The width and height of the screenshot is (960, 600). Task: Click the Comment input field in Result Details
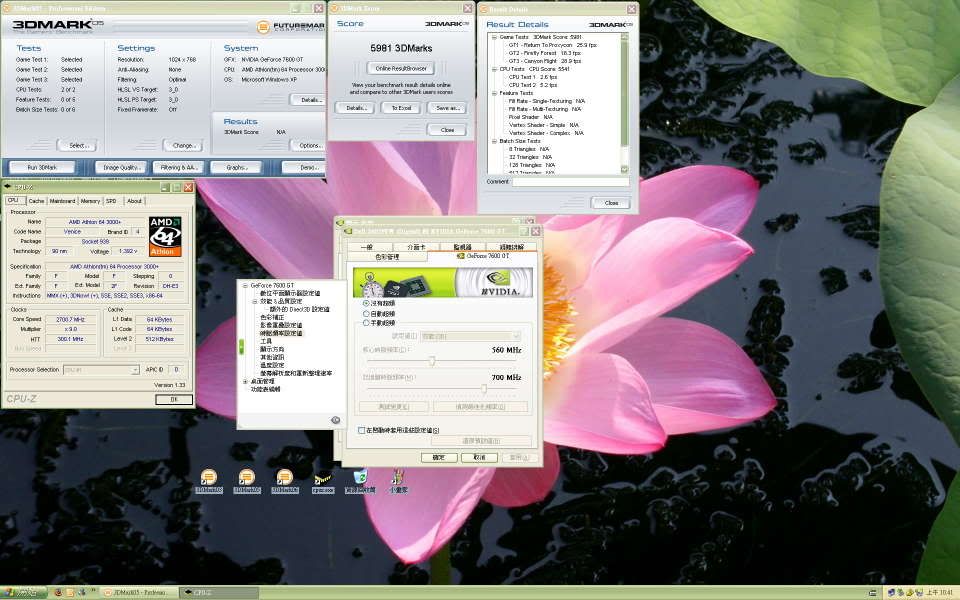(570, 182)
